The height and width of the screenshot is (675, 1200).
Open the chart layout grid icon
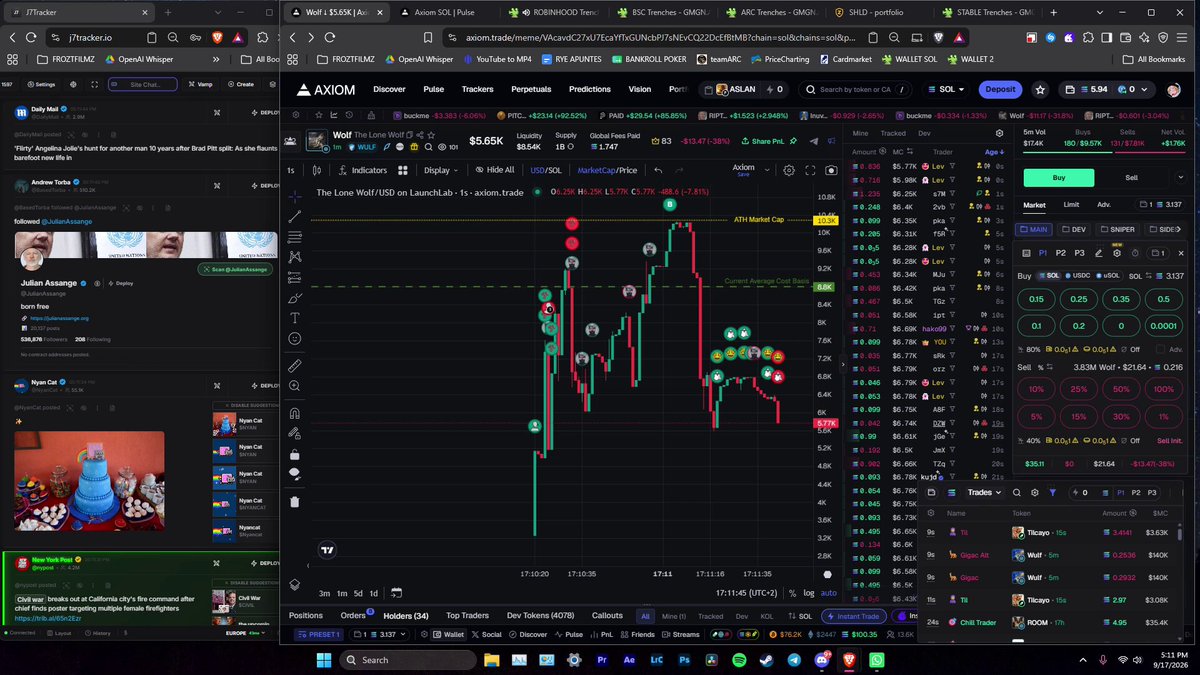point(403,170)
